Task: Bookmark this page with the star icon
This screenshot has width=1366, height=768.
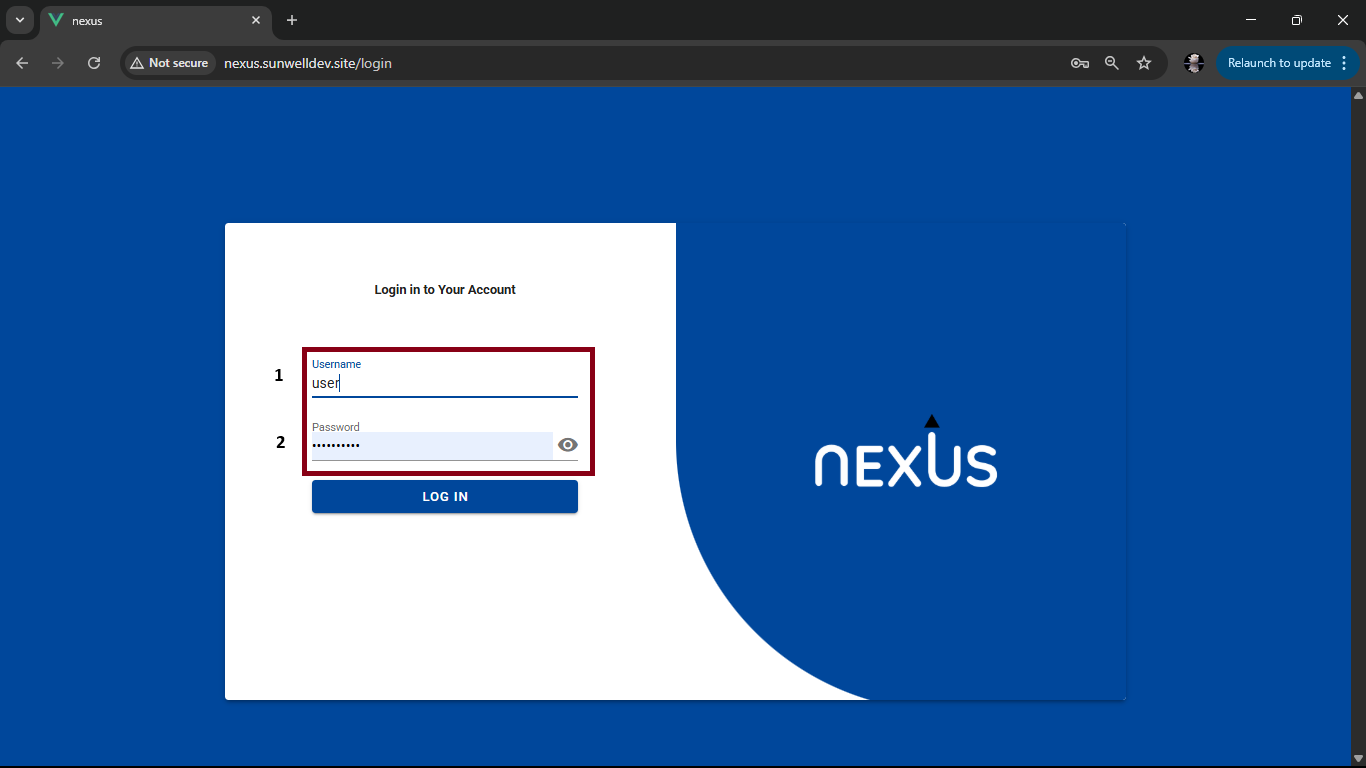Action: [1144, 63]
